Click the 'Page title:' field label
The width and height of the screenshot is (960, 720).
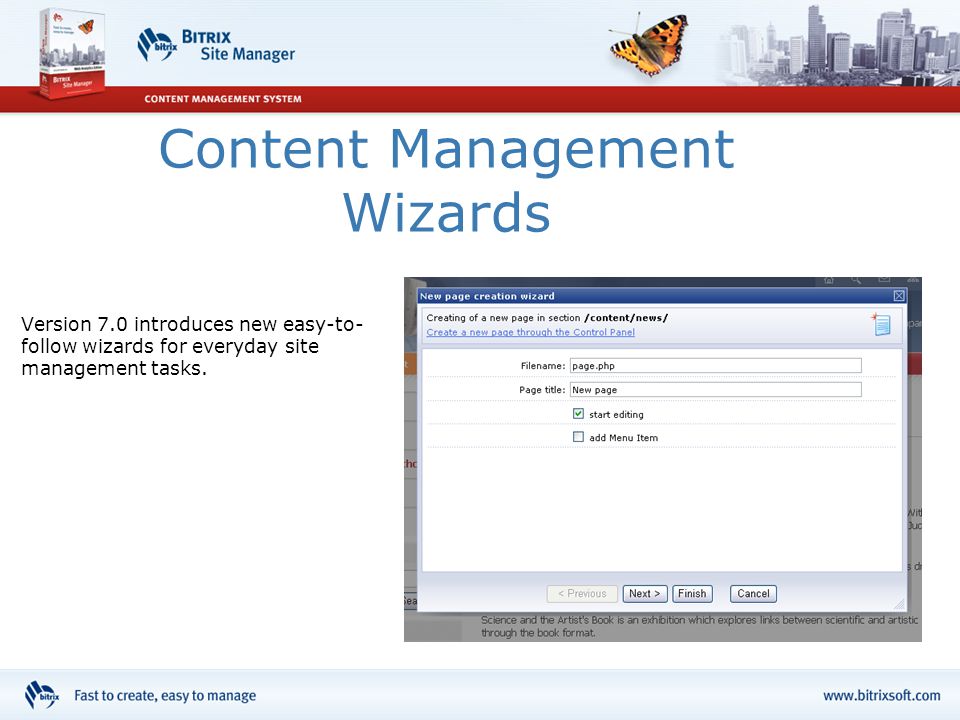(x=542, y=389)
